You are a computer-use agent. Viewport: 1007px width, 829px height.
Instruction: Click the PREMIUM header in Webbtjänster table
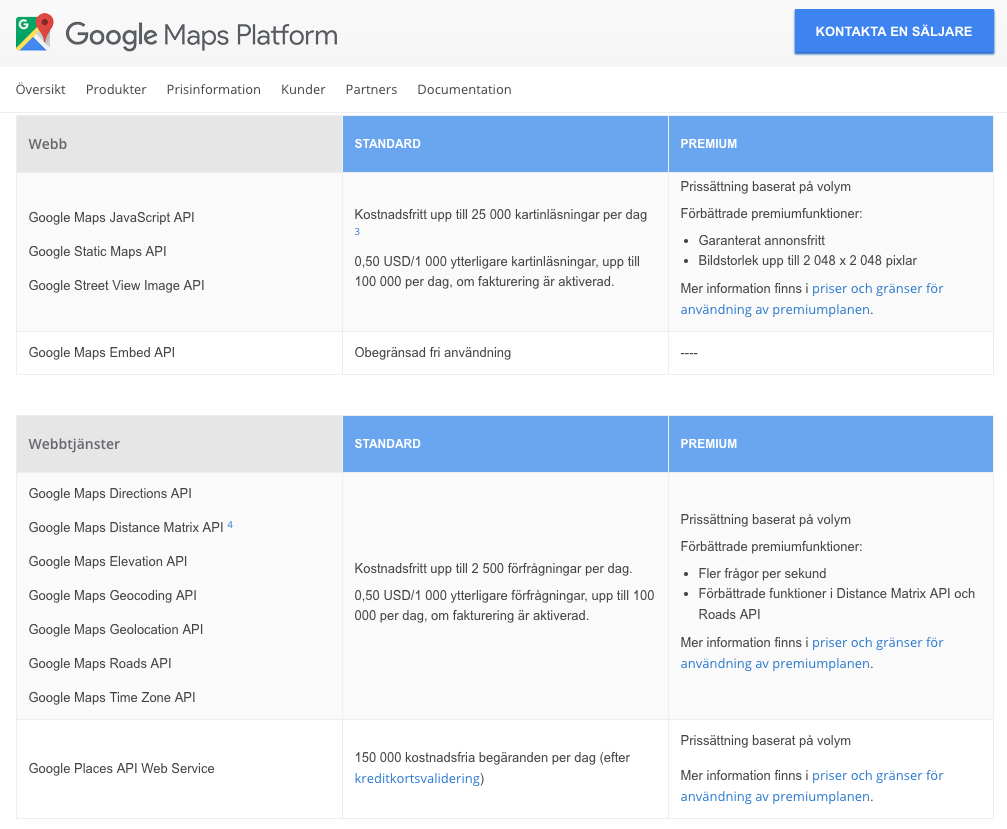pos(831,444)
